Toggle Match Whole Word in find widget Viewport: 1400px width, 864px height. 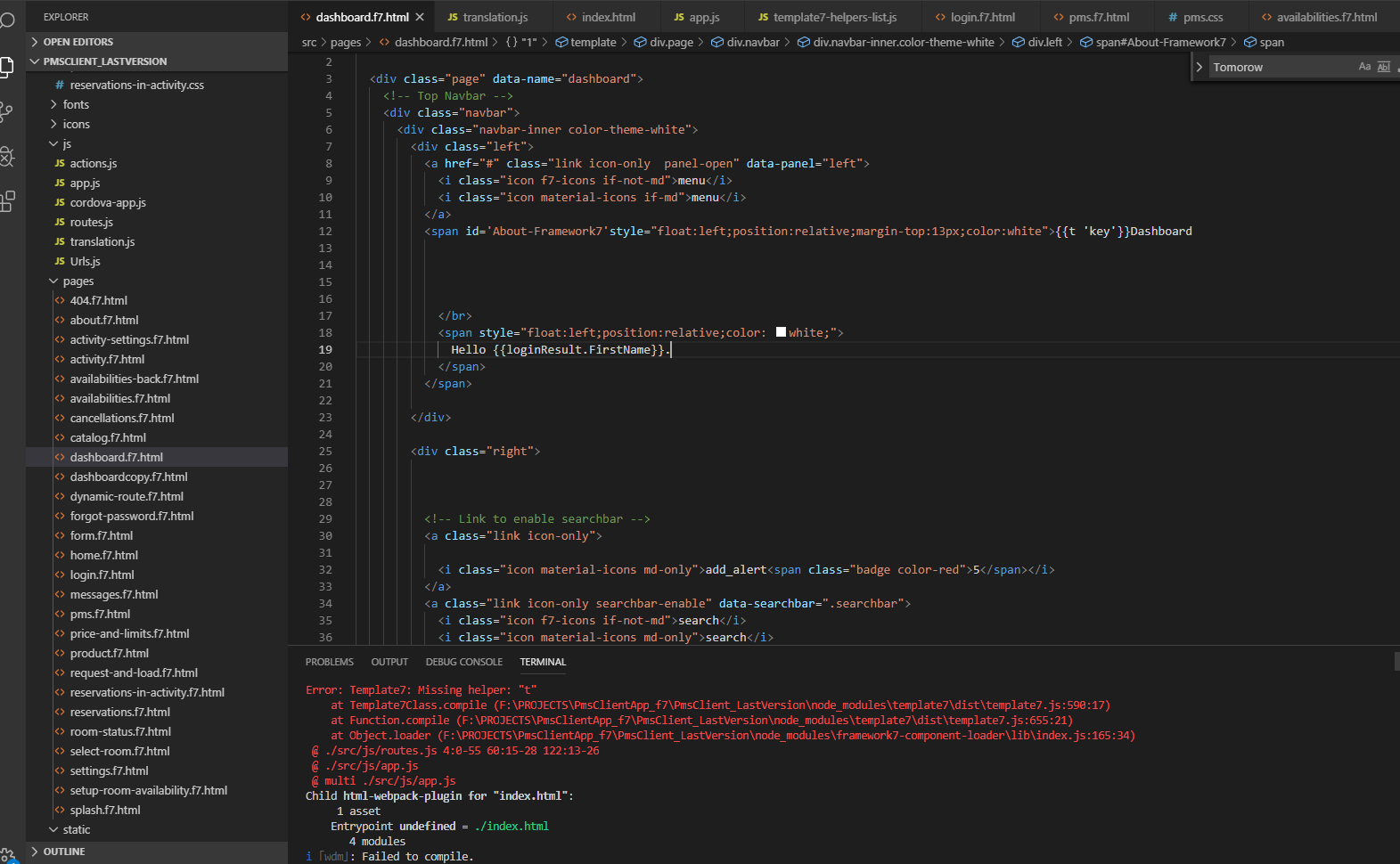click(x=1383, y=67)
